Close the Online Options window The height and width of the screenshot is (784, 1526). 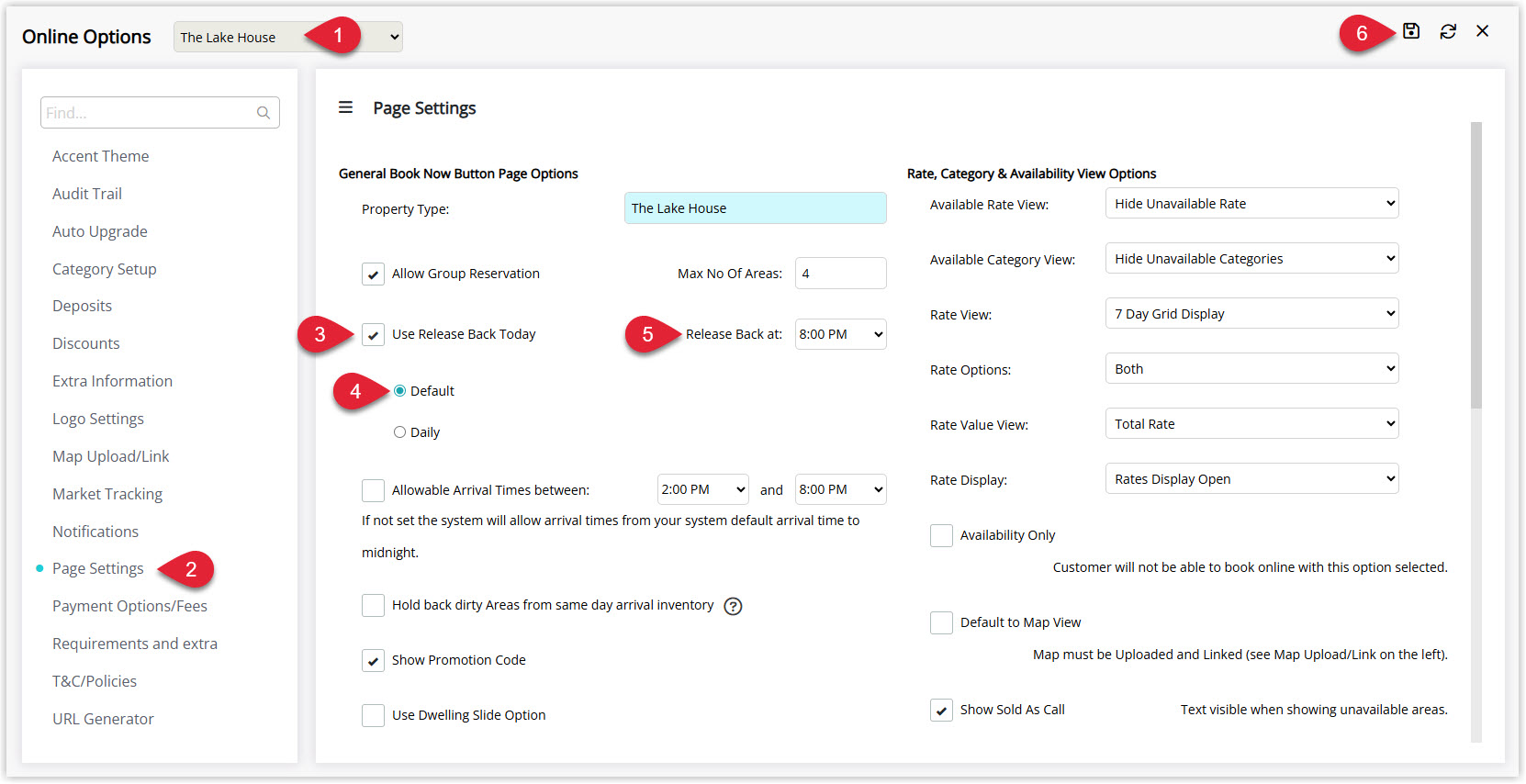(1482, 31)
